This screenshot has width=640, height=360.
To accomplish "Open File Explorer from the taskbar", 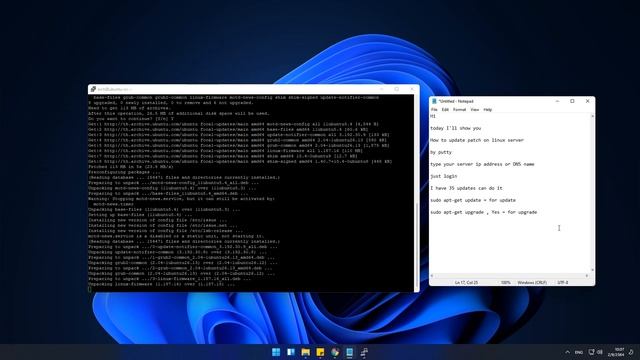I will click(x=305, y=352).
